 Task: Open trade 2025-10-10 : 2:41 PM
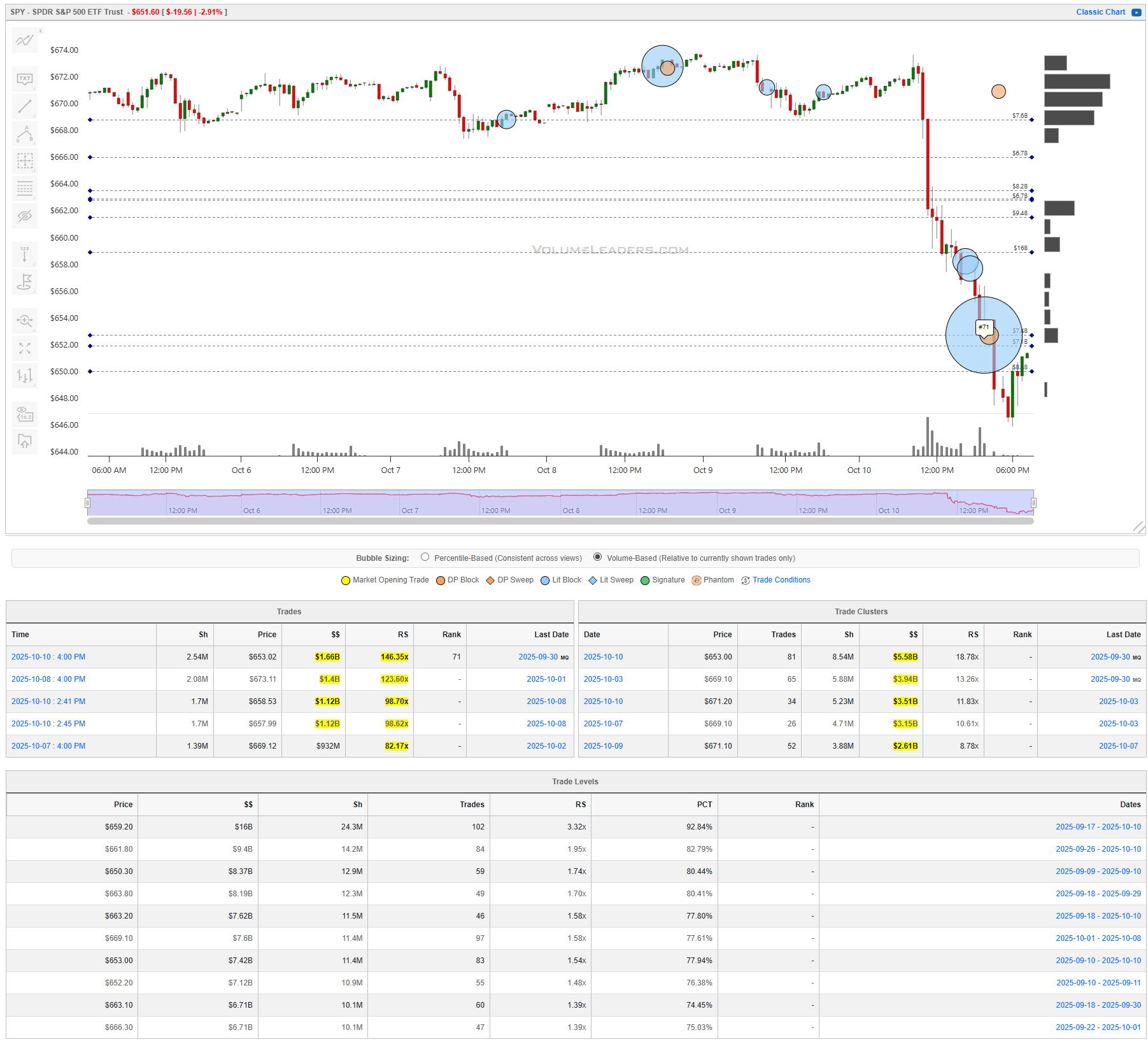[48, 702]
